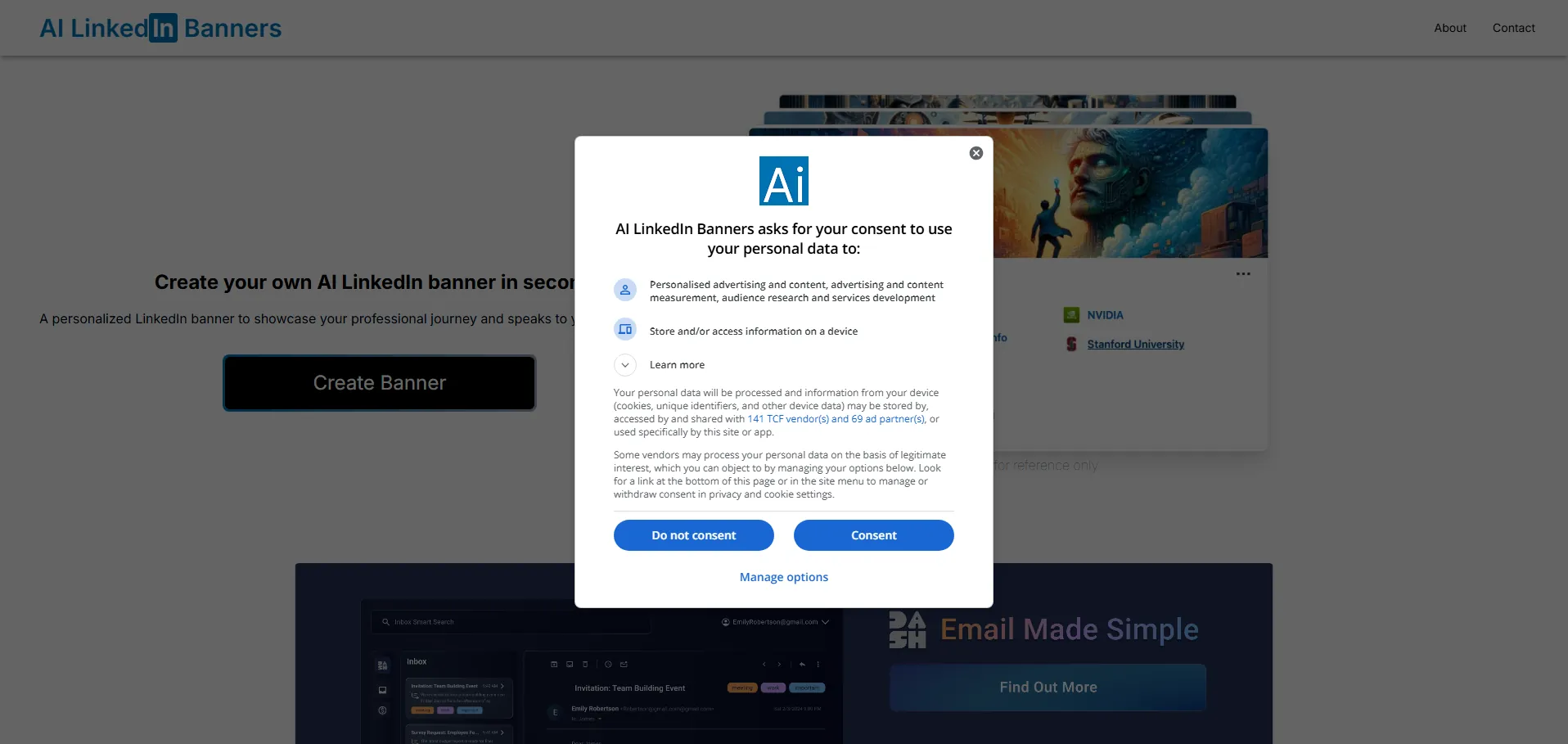
Task: Open Manage options link
Action: coord(783,577)
